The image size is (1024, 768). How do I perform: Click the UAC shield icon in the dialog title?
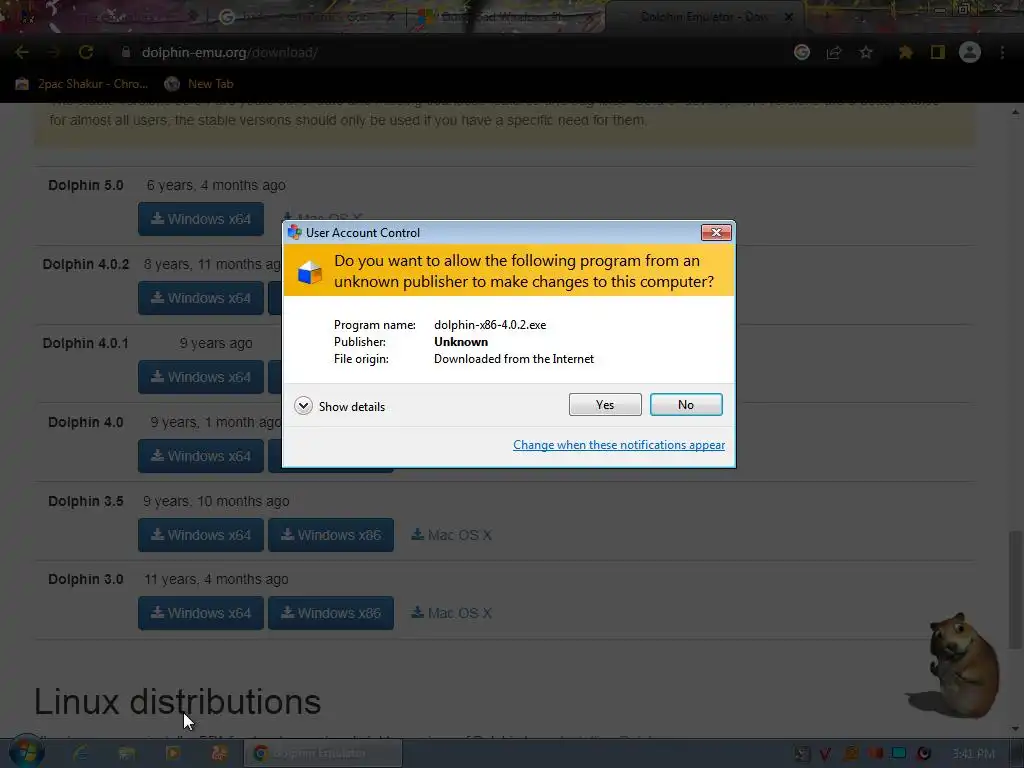(295, 232)
